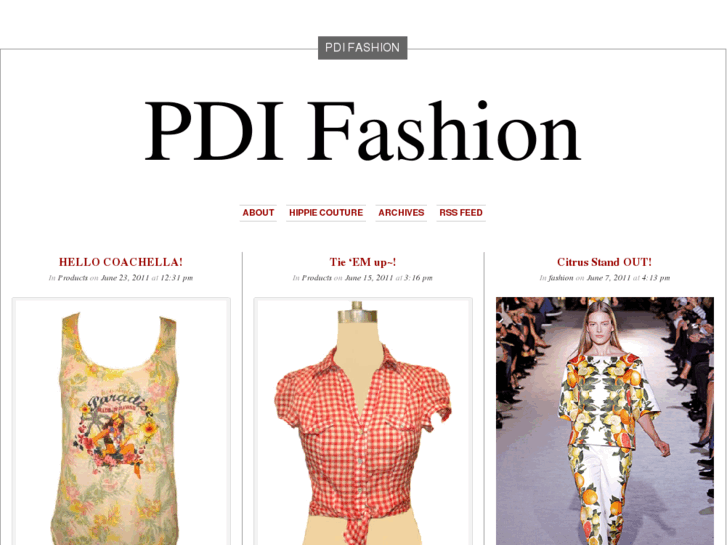
Task: Open the ARCHIVES menu item
Action: 401,213
